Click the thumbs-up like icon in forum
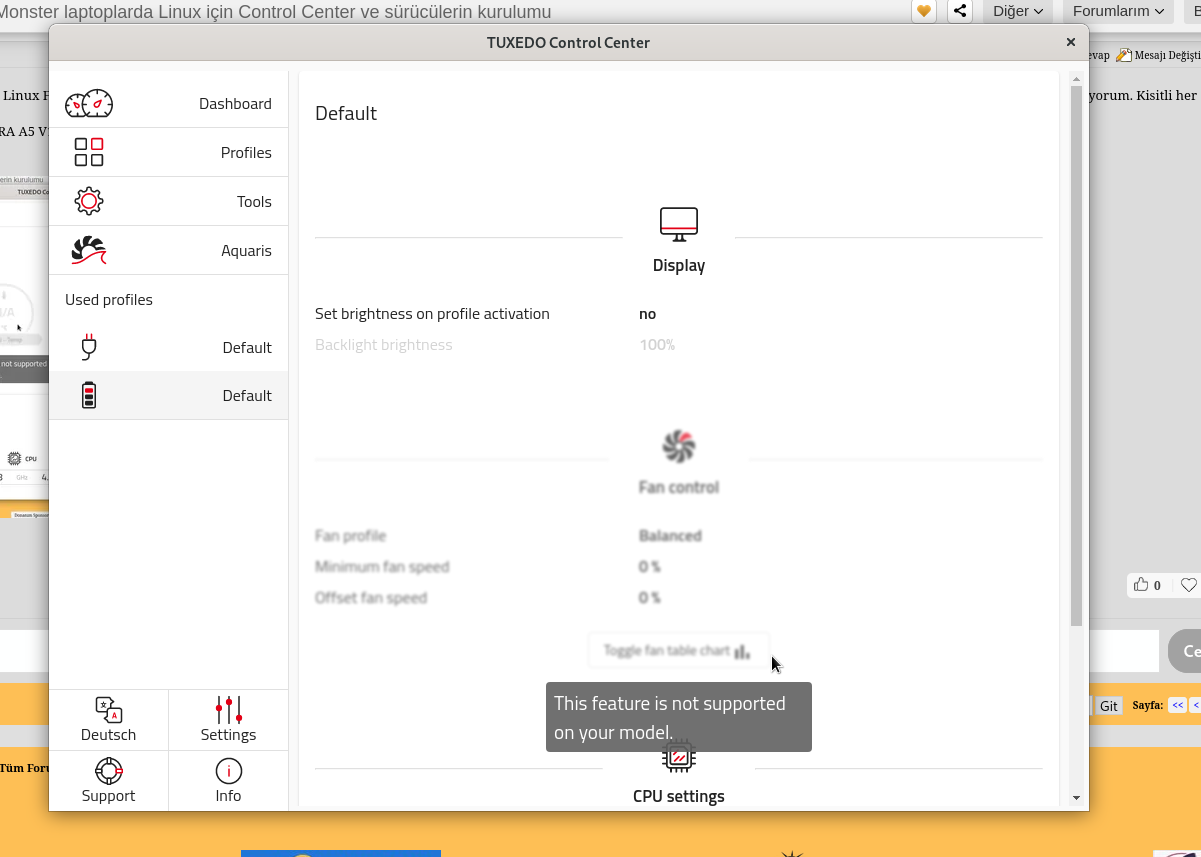 point(1141,585)
